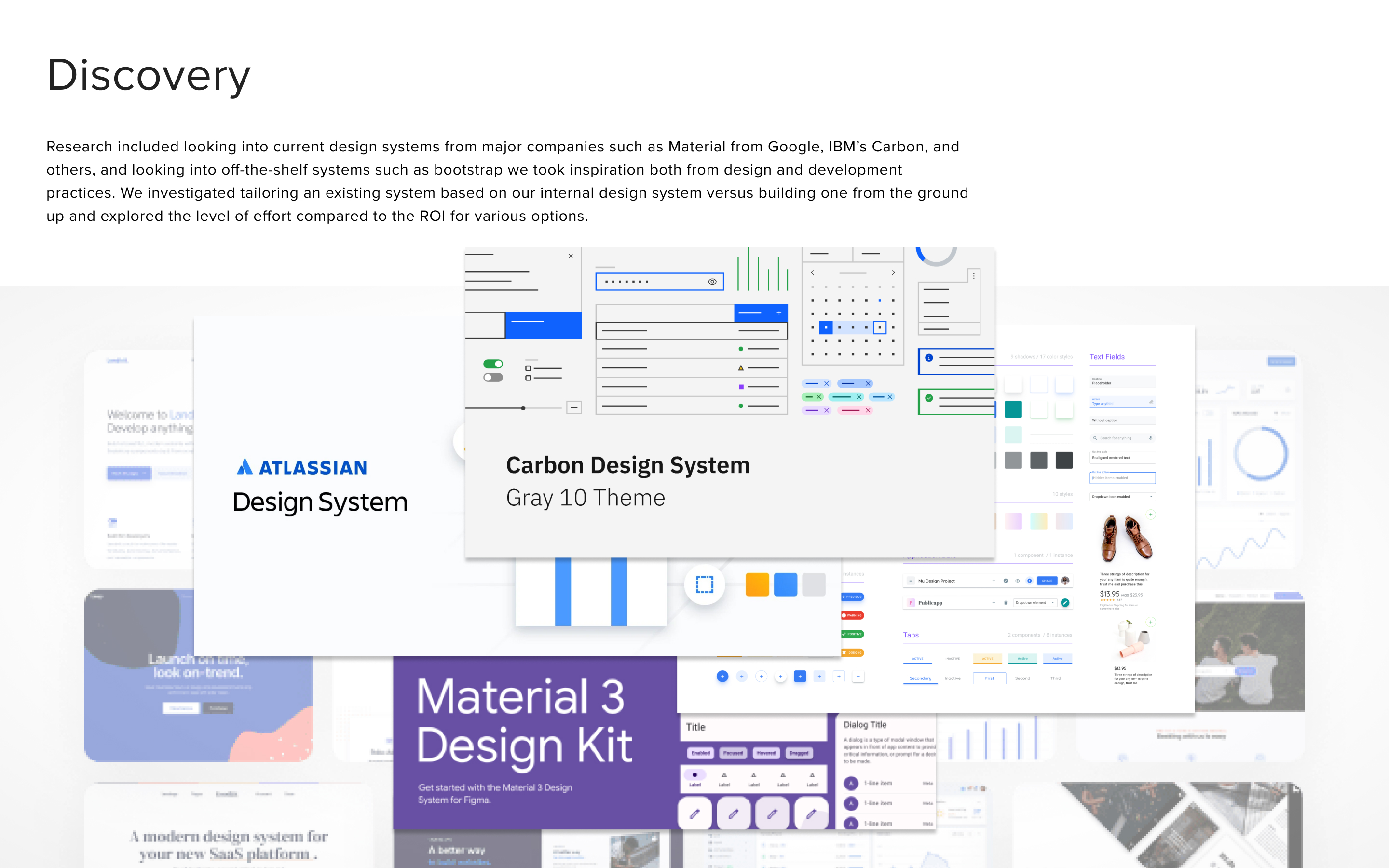Select the First tab
Viewport: 1389px width, 868px height.
click(990, 678)
